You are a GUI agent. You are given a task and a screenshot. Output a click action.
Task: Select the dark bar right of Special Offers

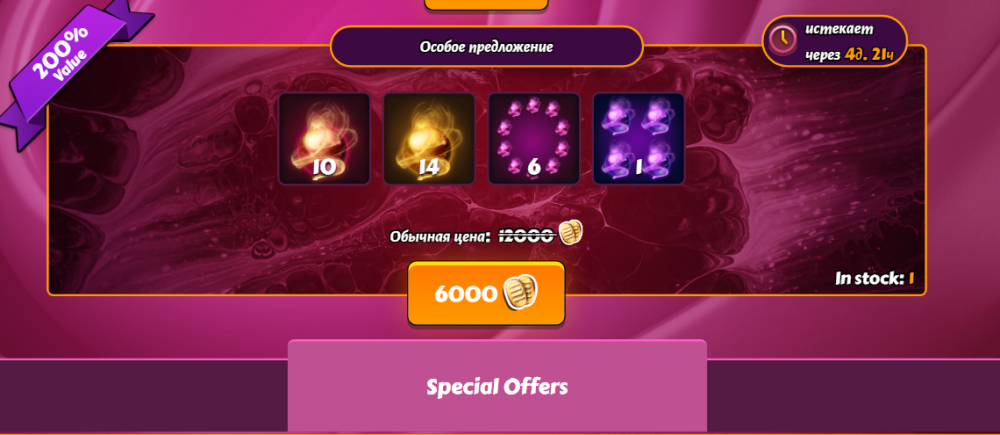pyautogui.click(x=853, y=395)
